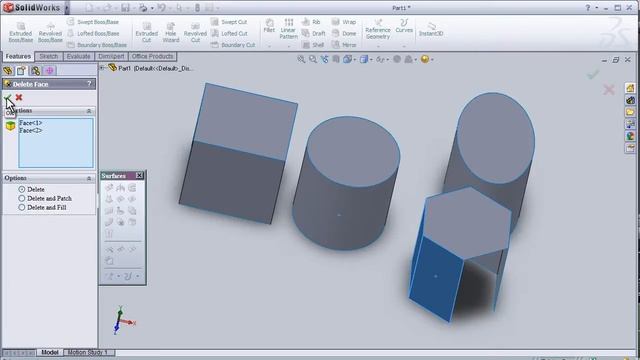
Task: Open the Model tab at bottom
Action: tap(49, 352)
